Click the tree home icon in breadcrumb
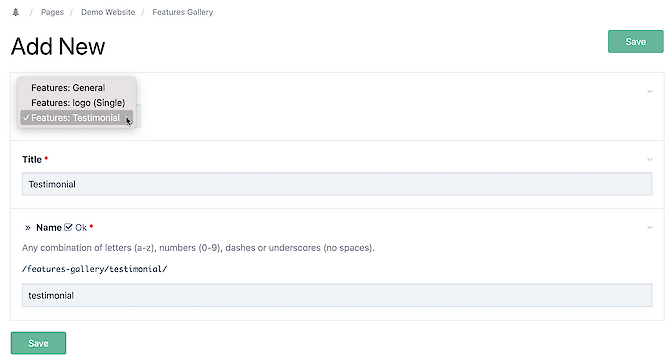671x363 pixels. pos(16,12)
